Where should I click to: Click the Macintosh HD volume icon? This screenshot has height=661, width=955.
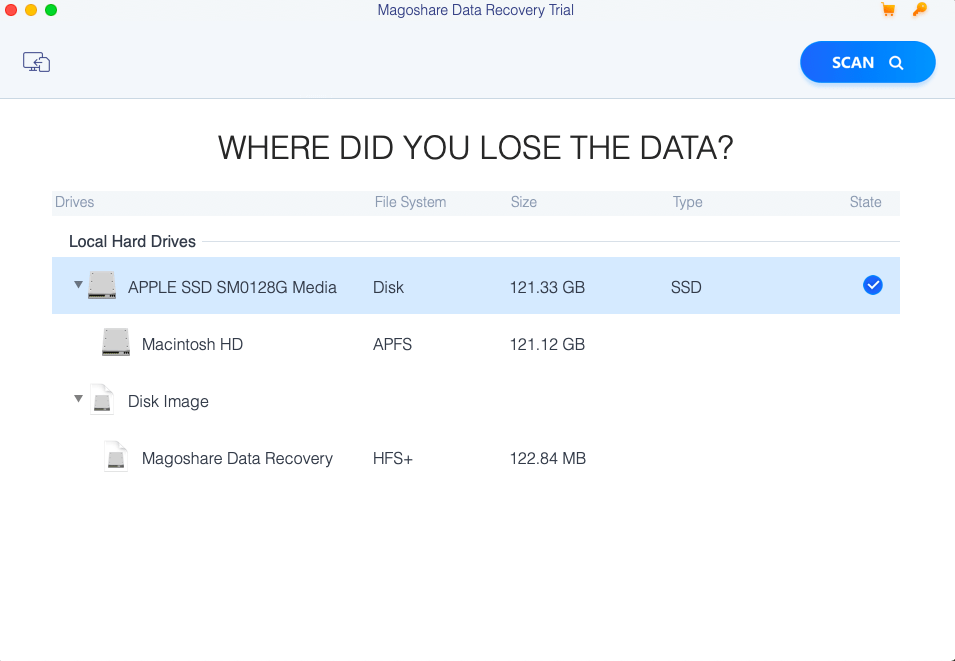116,342
